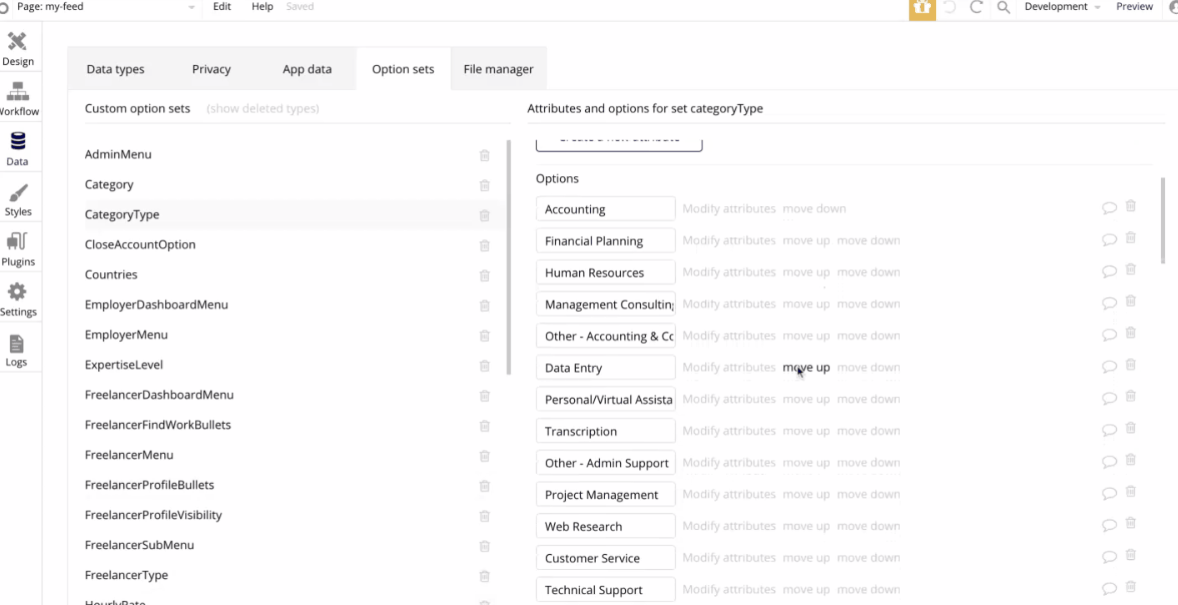Open comment bubble for Accounting option

[x=1108, y=208]
